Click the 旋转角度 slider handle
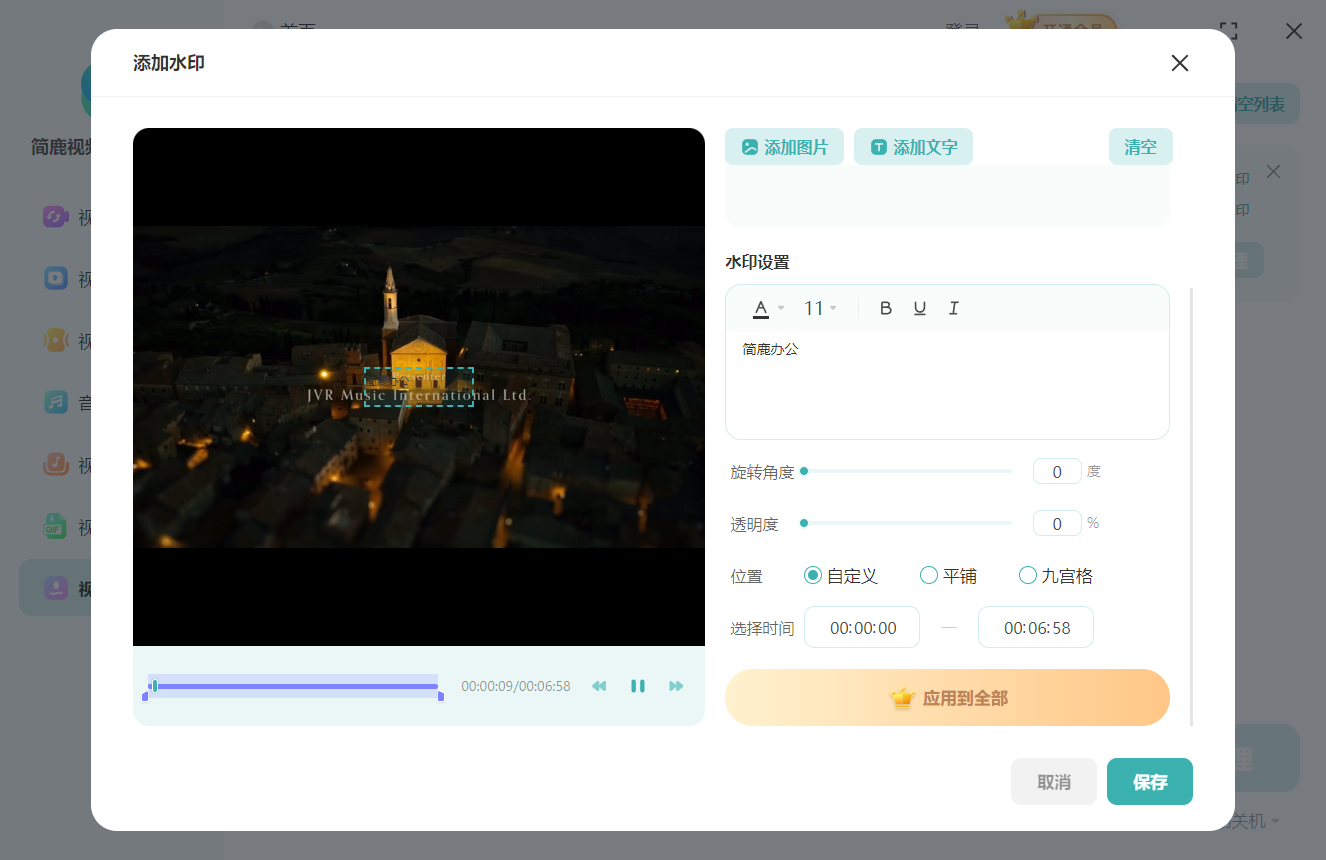Image resolution: width=1326 pixels, height=860 pixels. 804,471
